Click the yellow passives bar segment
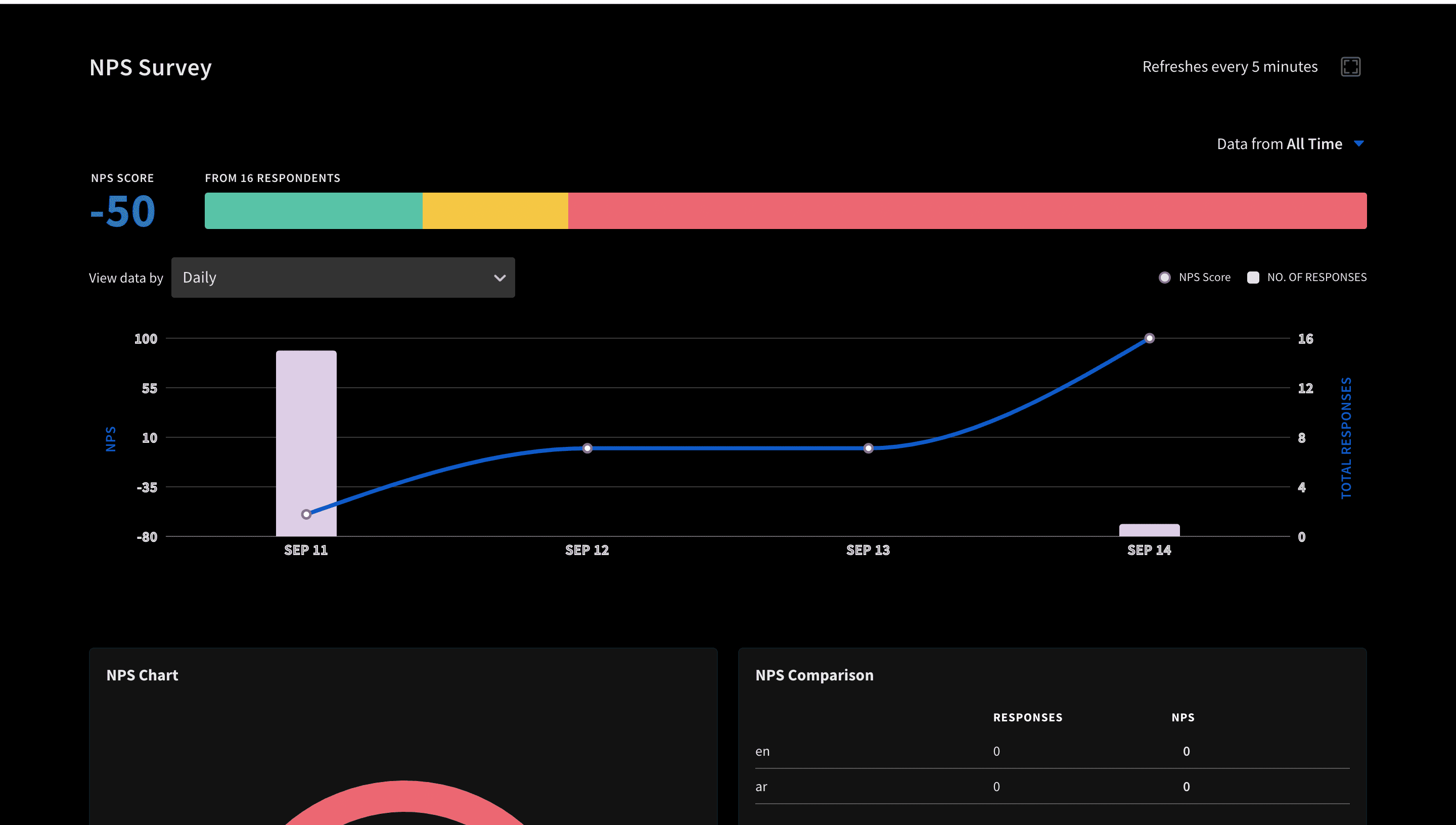Screen dimensions: 1456x825 pos(495,211)
